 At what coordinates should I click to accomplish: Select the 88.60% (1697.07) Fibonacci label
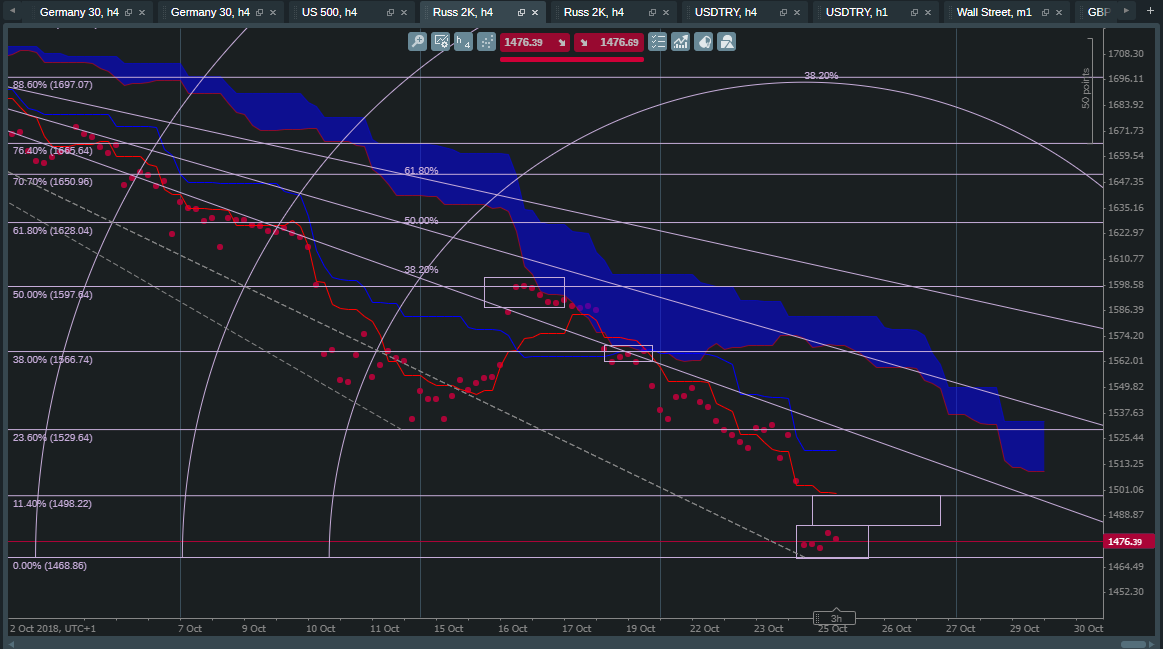(x=53, y=85)
